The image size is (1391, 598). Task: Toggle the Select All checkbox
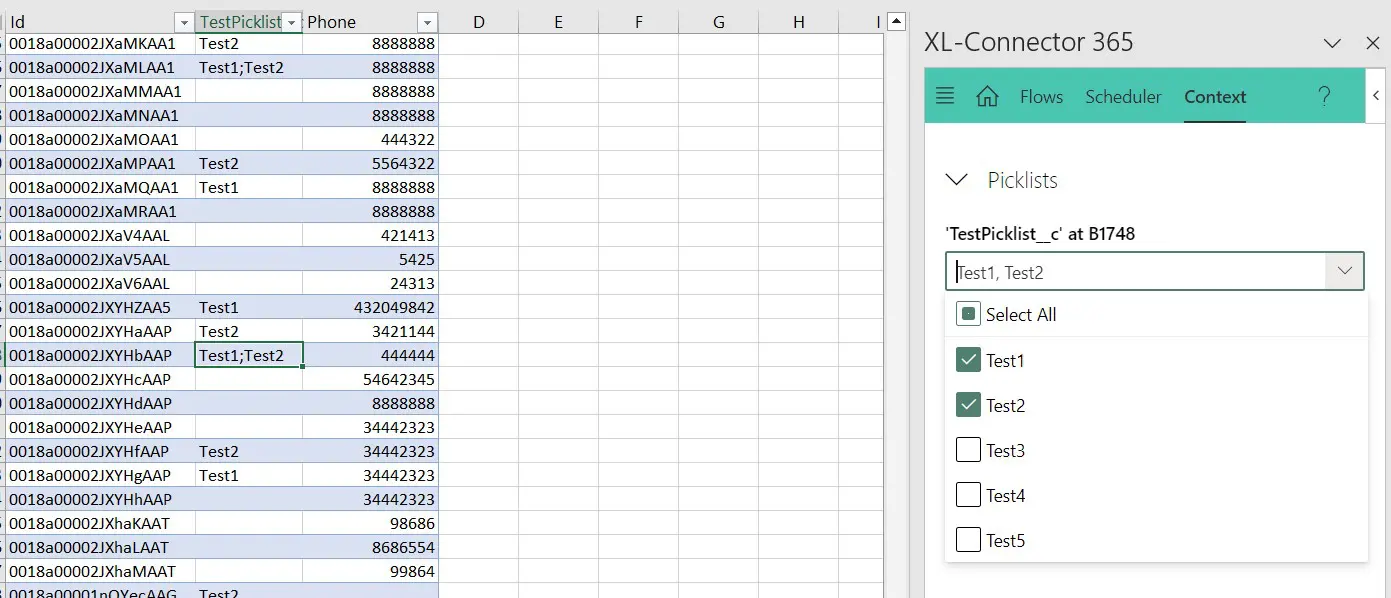pos(968,314)
